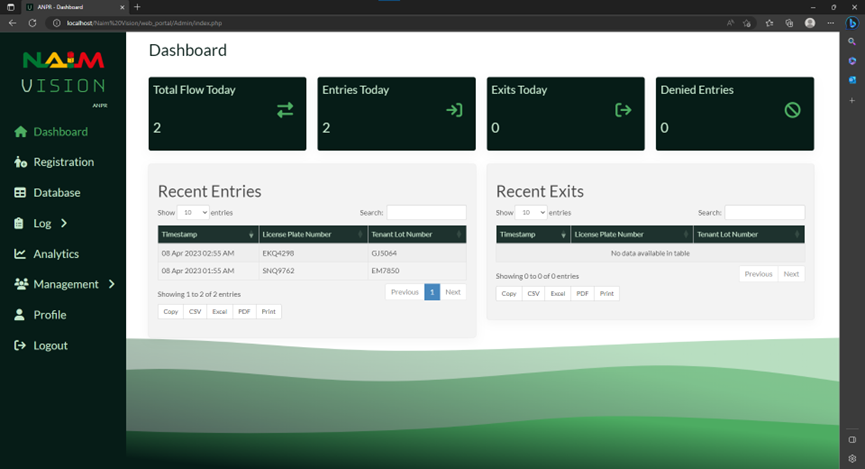
Task: Open Database menu item
Action: click(x=57, y=193)
